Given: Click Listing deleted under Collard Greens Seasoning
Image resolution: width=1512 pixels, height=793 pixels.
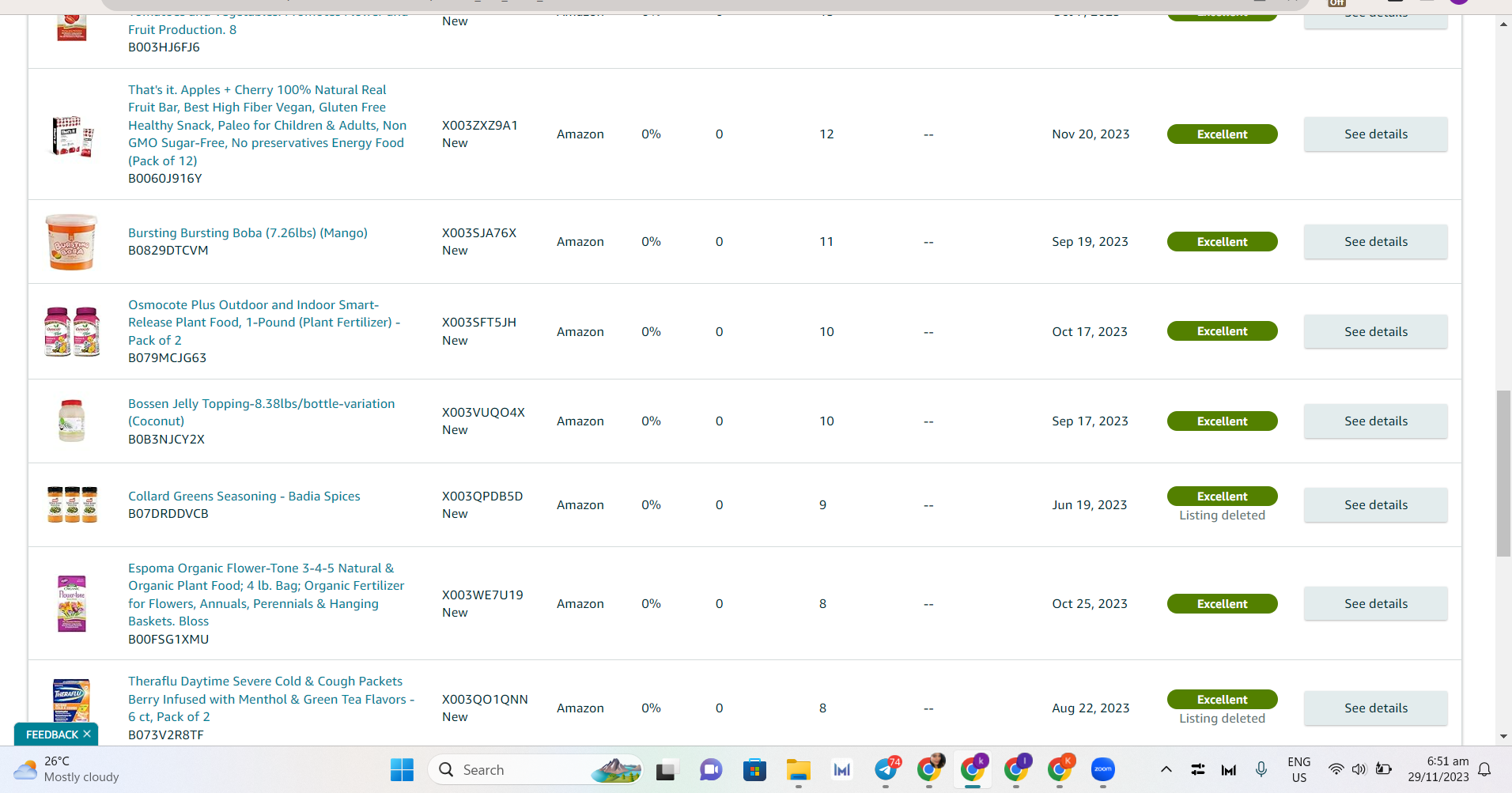Looking at the screenshot, I should 1222,515.
